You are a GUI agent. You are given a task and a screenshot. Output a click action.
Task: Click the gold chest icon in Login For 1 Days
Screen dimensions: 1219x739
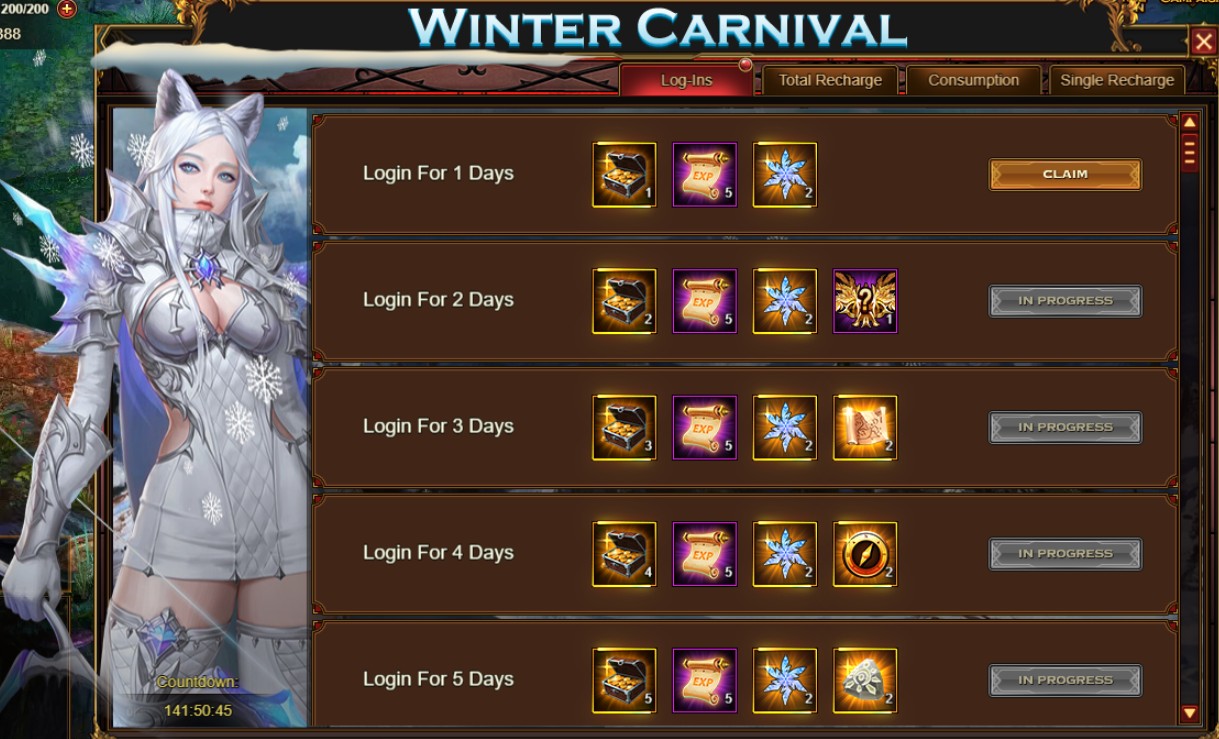(624, 175)
